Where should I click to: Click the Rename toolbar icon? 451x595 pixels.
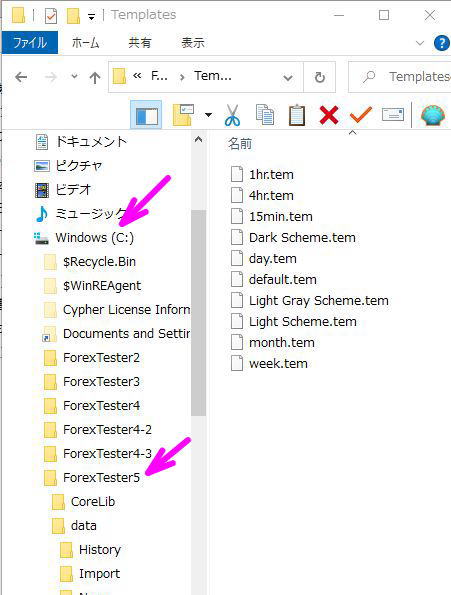pos(393,114)
